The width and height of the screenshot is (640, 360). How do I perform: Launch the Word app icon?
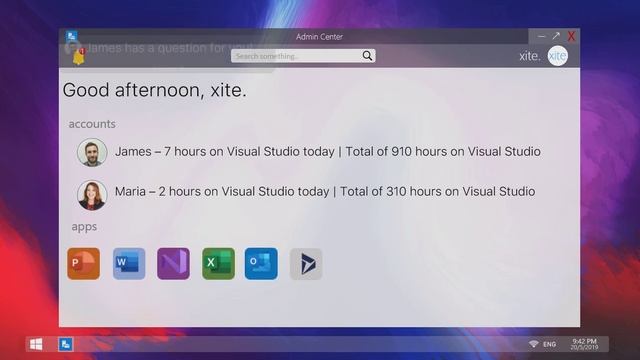tap(129, 264)
